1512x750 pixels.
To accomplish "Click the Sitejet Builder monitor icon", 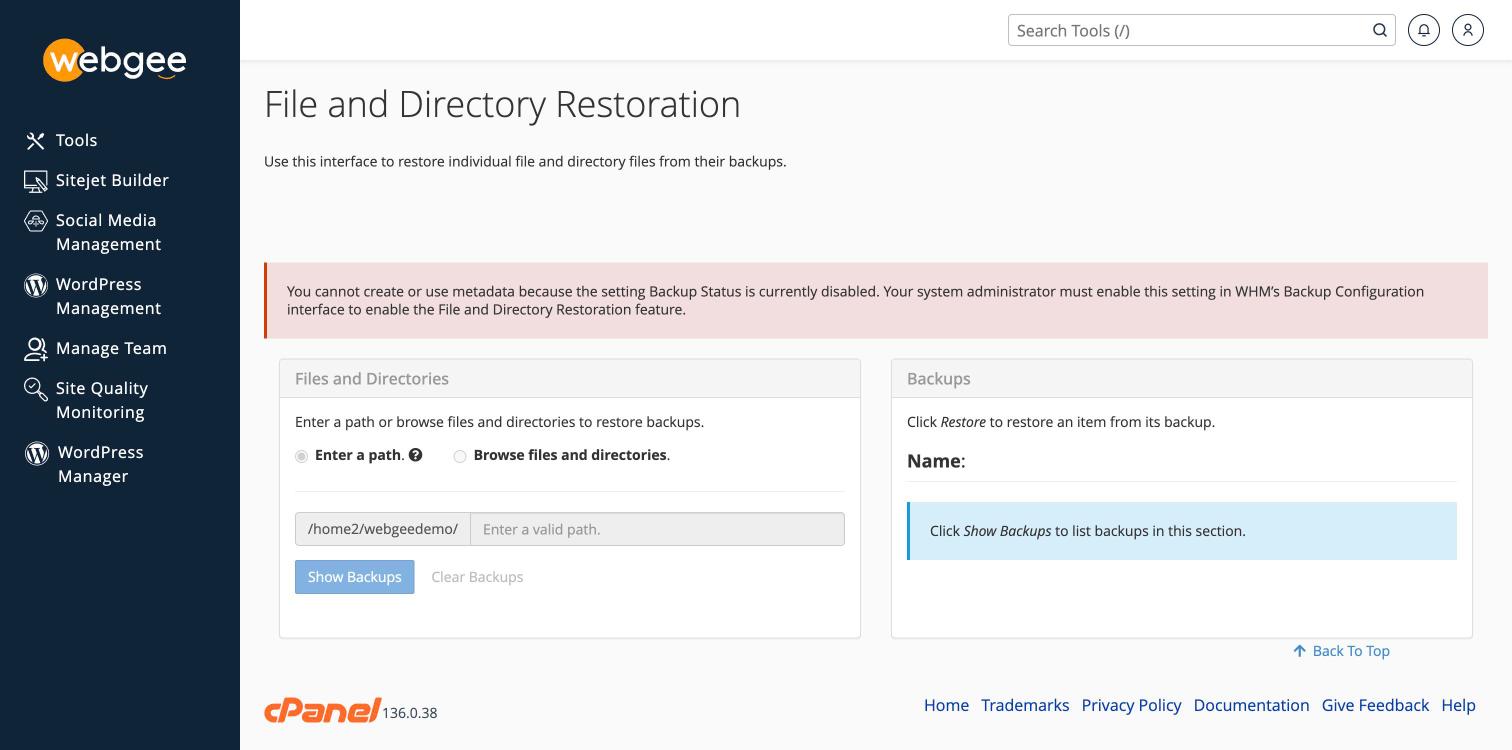I will pos(35,181).
